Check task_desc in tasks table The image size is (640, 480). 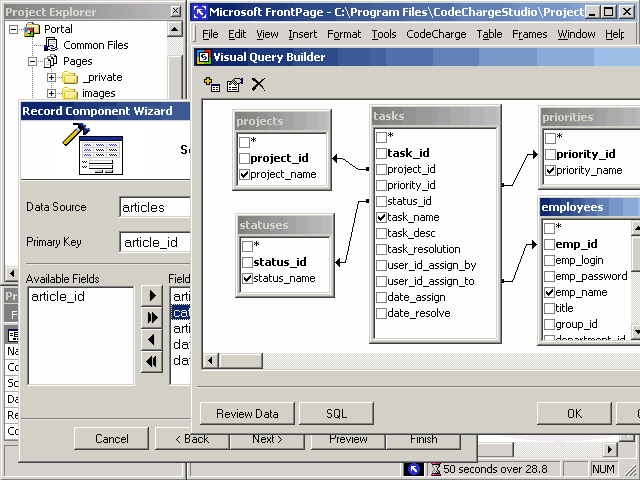click(x=381, y=233)
